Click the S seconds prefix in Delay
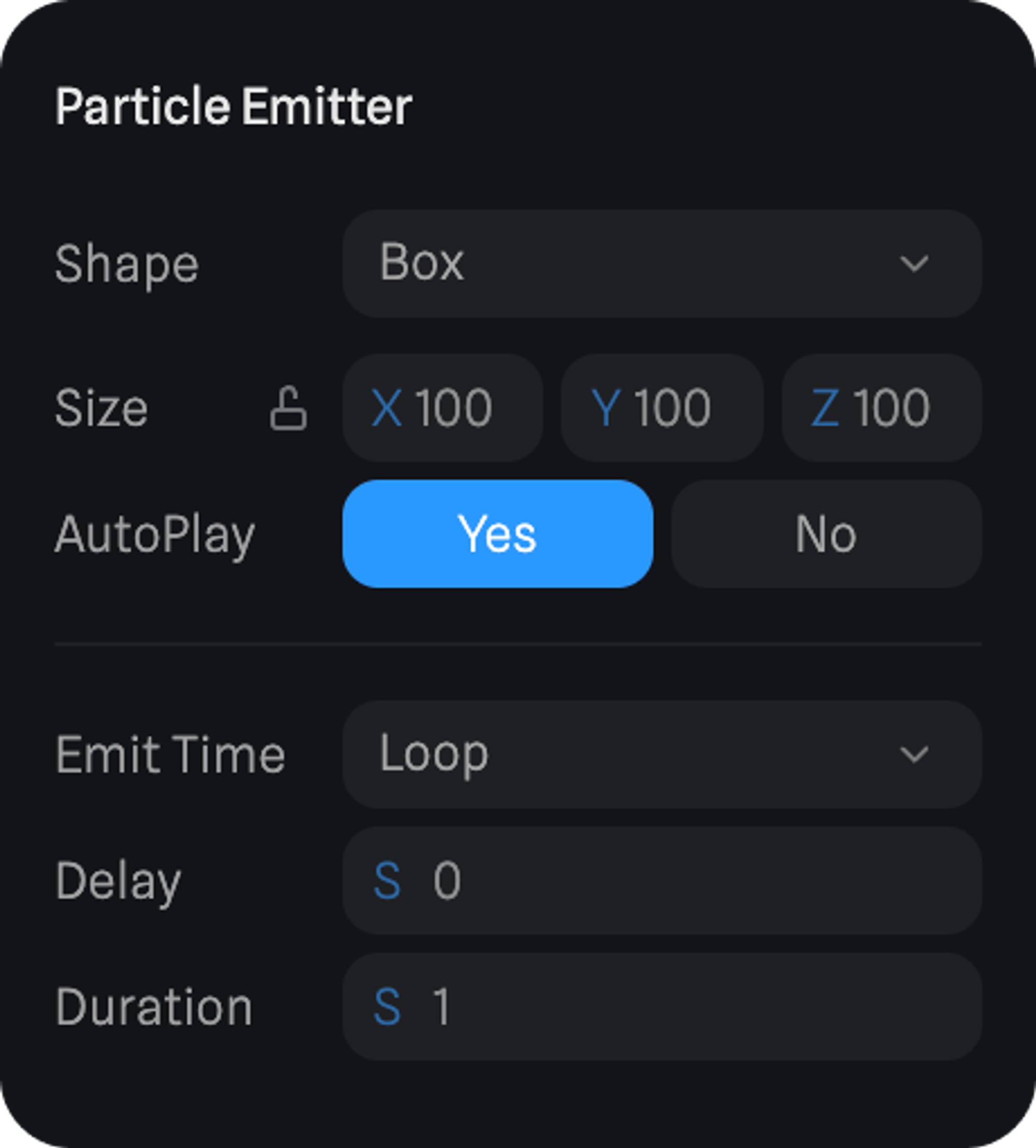The image size is (1036, 1148). click(387, 881)
